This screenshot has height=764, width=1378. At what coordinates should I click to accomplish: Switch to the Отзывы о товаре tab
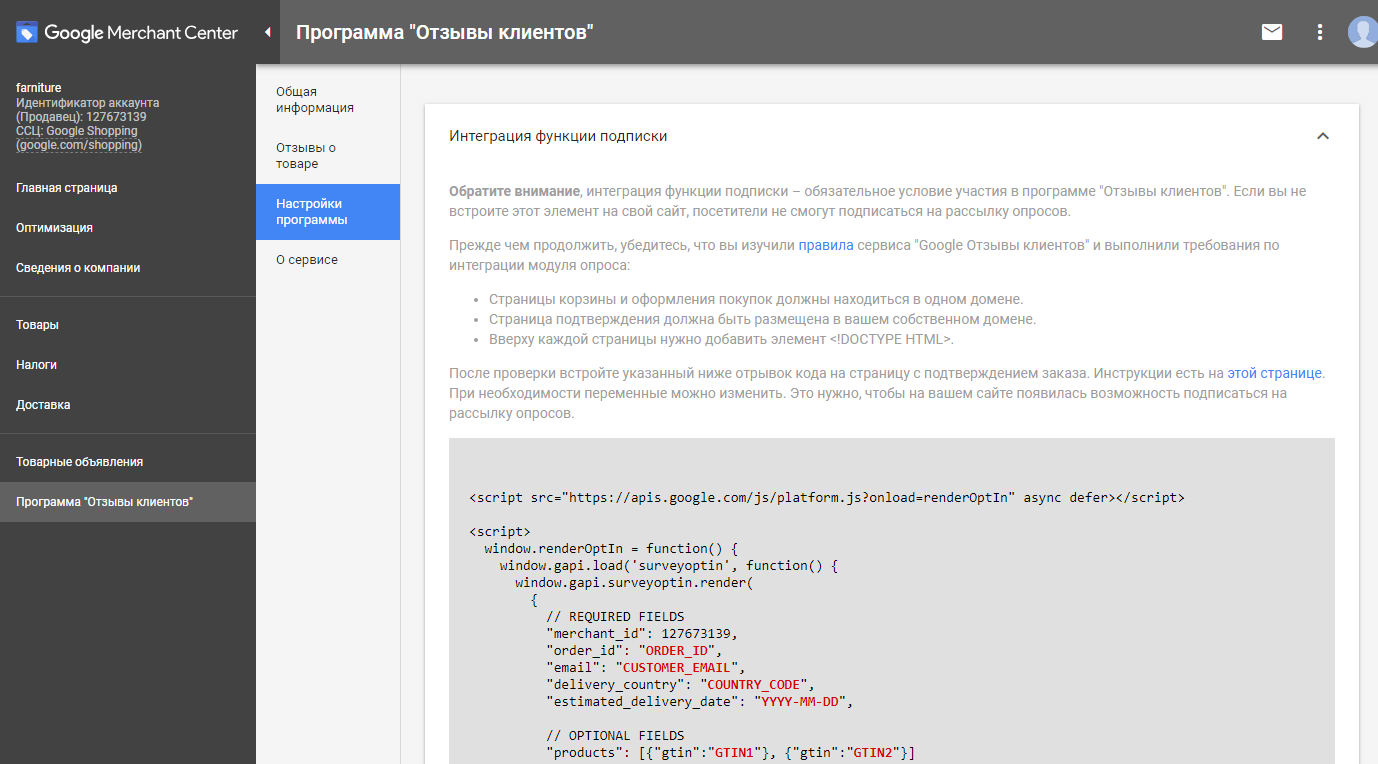306,156
